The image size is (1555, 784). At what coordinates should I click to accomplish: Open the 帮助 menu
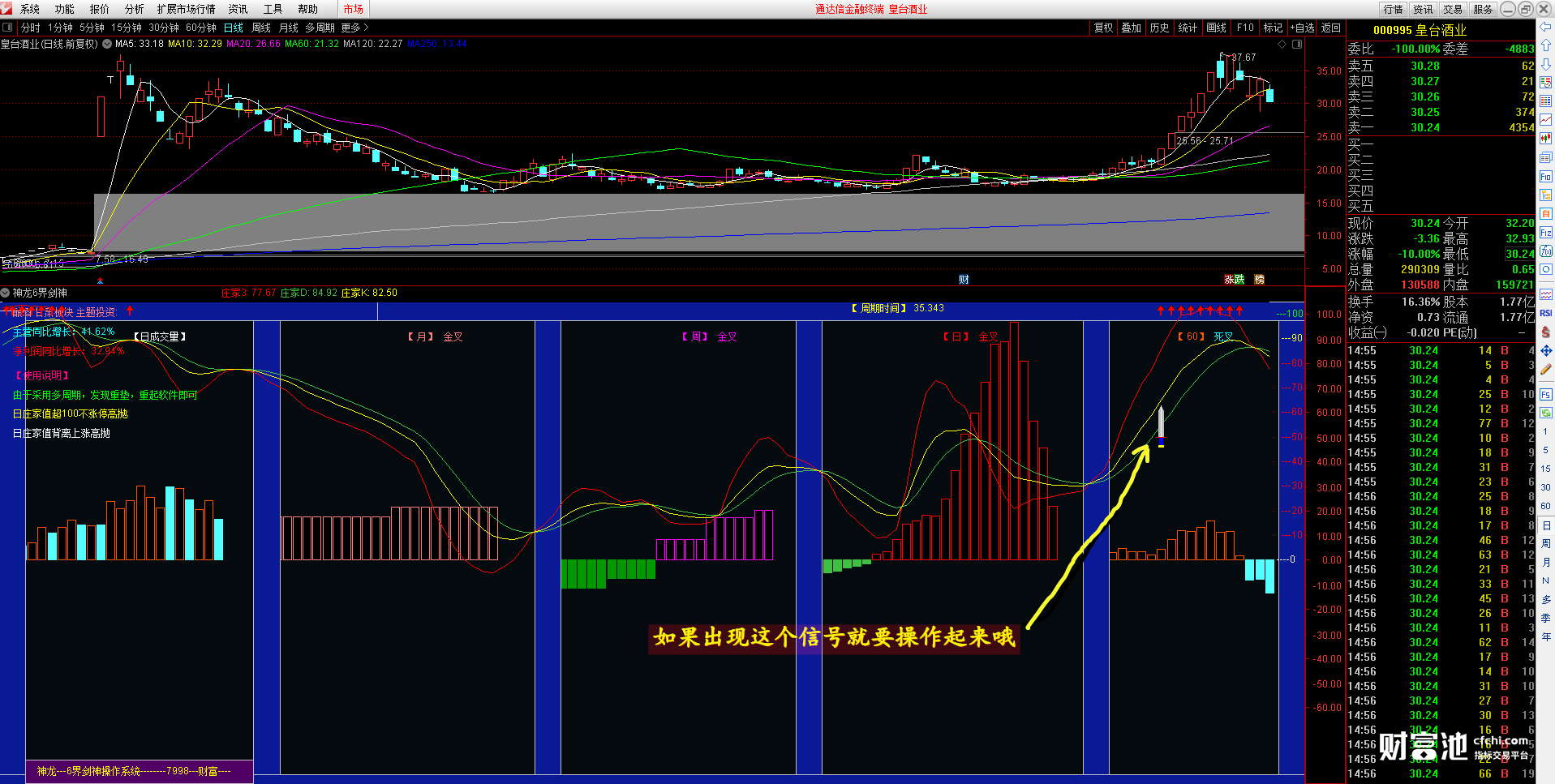(308, 9)
